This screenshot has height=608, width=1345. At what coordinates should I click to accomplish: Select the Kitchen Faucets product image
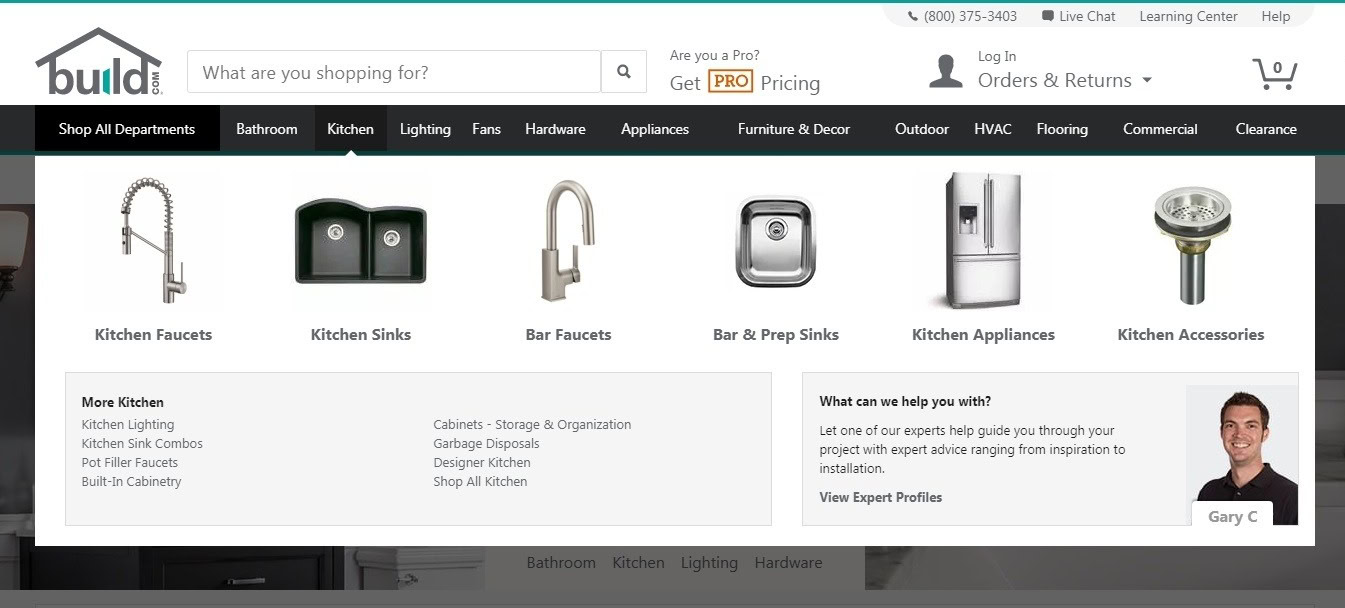(153, 240)
